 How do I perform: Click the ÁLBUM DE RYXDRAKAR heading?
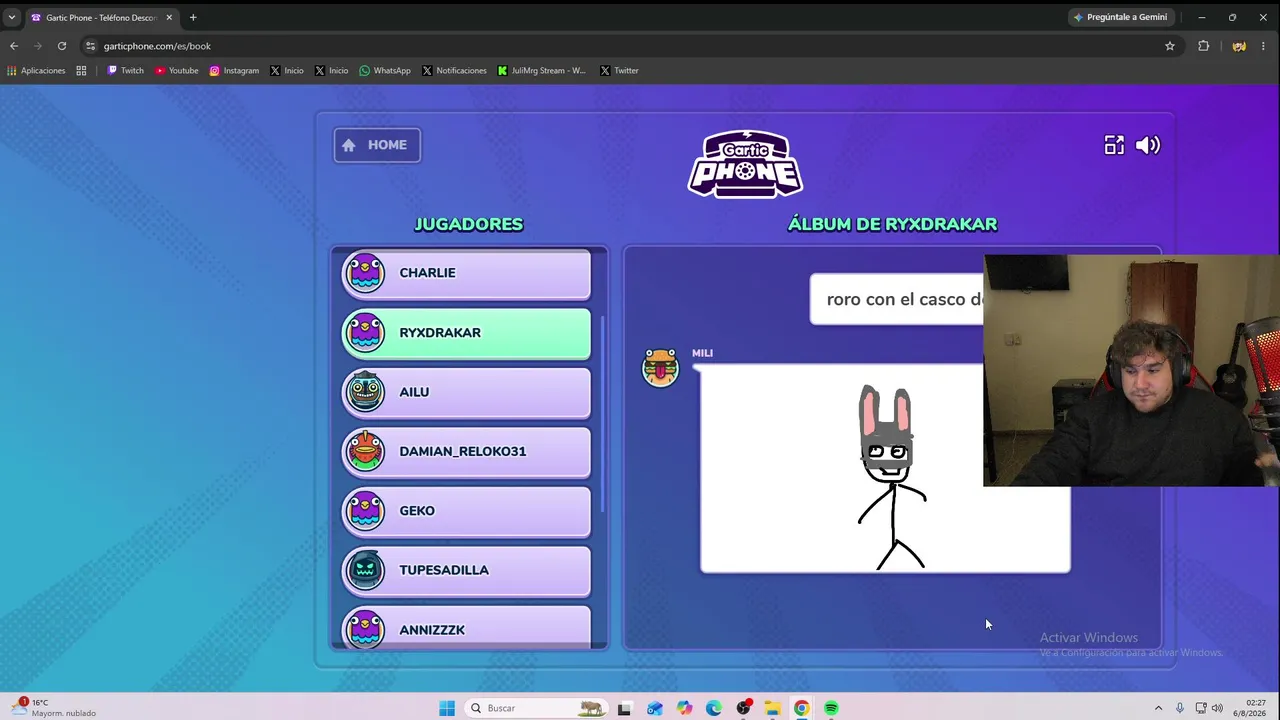point(892,224)
